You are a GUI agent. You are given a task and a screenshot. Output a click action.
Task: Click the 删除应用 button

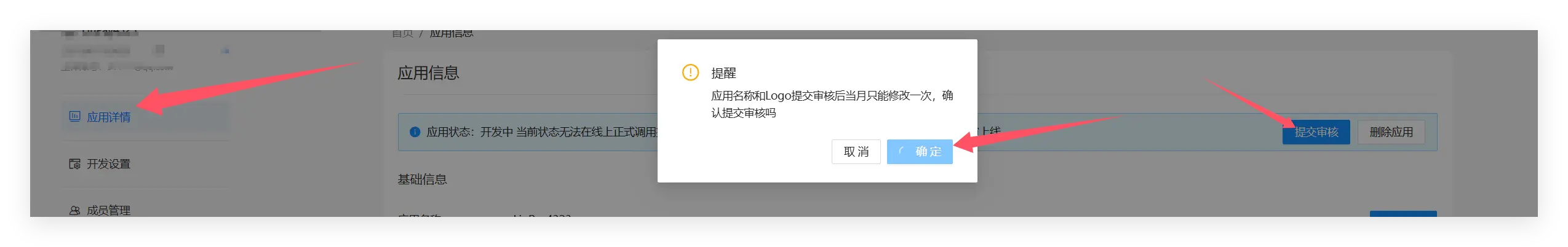(x=1391, y=132)
